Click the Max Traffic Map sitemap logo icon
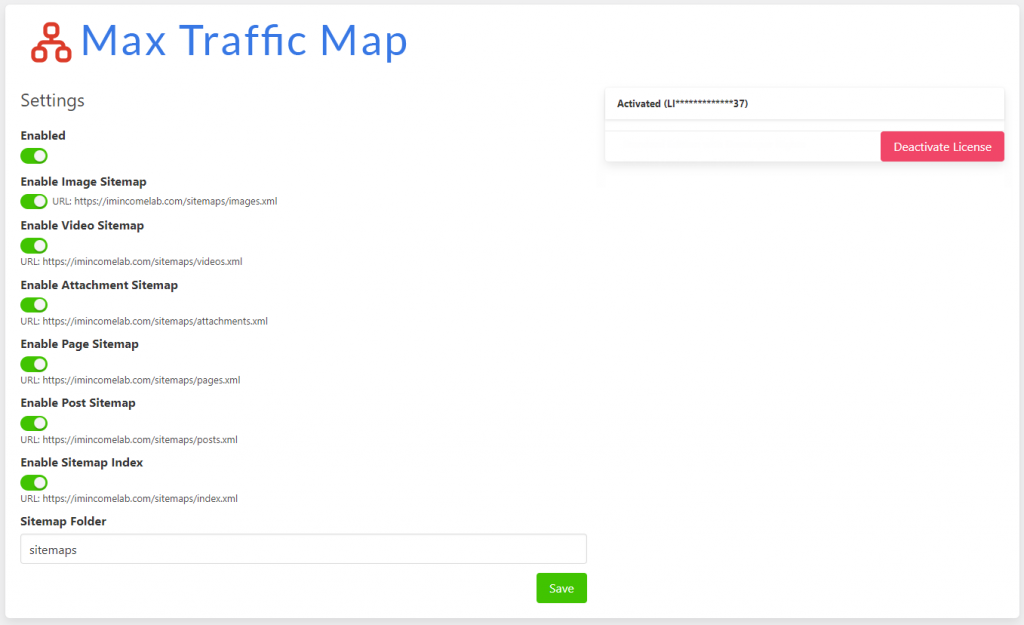1024x625 pixels. (49, 42)
